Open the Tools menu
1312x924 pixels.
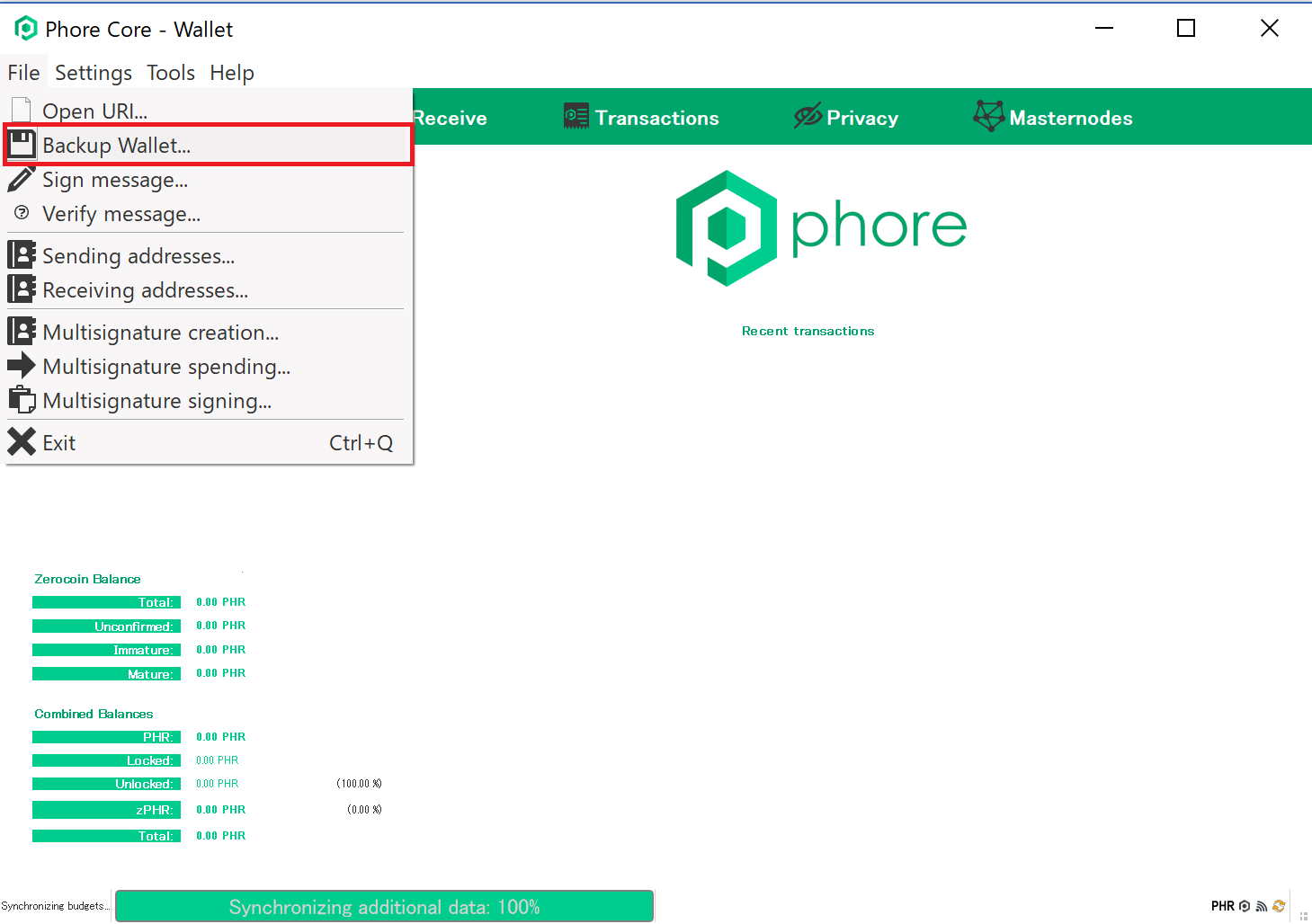171,73
